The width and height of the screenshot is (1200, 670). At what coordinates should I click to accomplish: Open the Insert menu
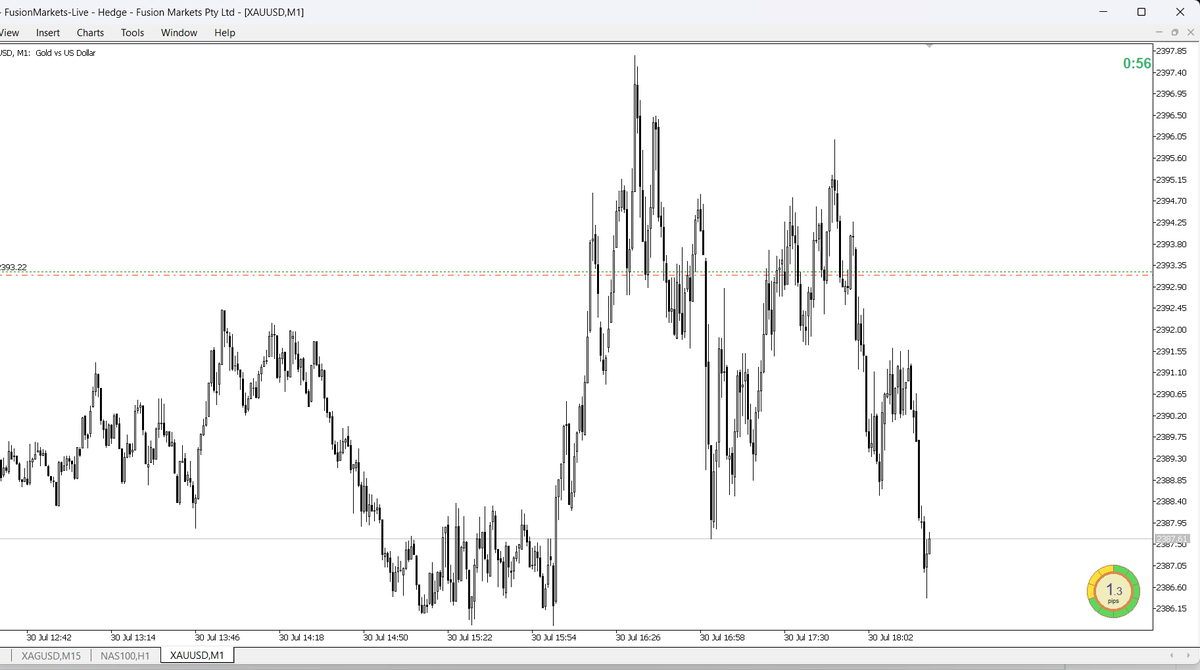(48, 32)
